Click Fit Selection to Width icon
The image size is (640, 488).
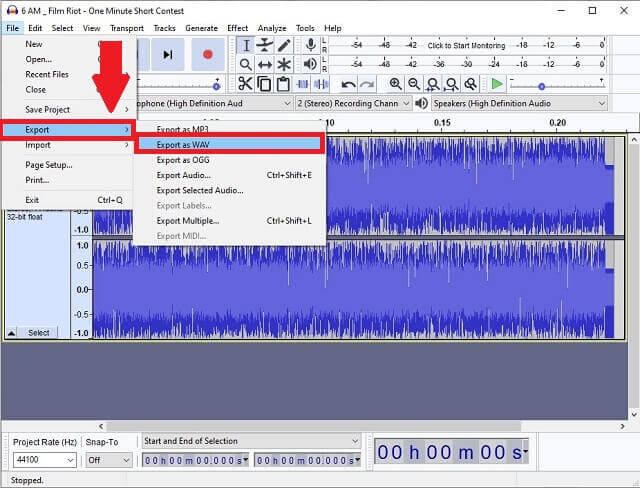click(433, 84)
